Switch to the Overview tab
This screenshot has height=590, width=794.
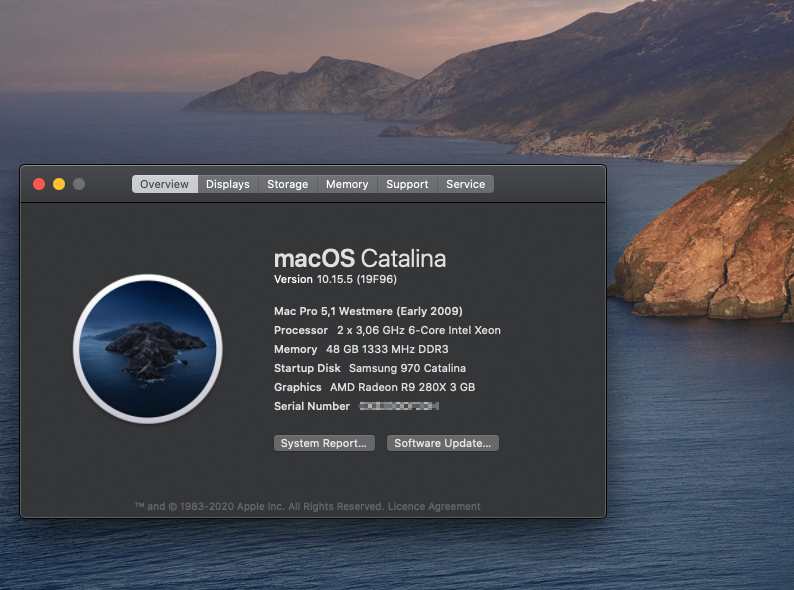tap(165, 184)
